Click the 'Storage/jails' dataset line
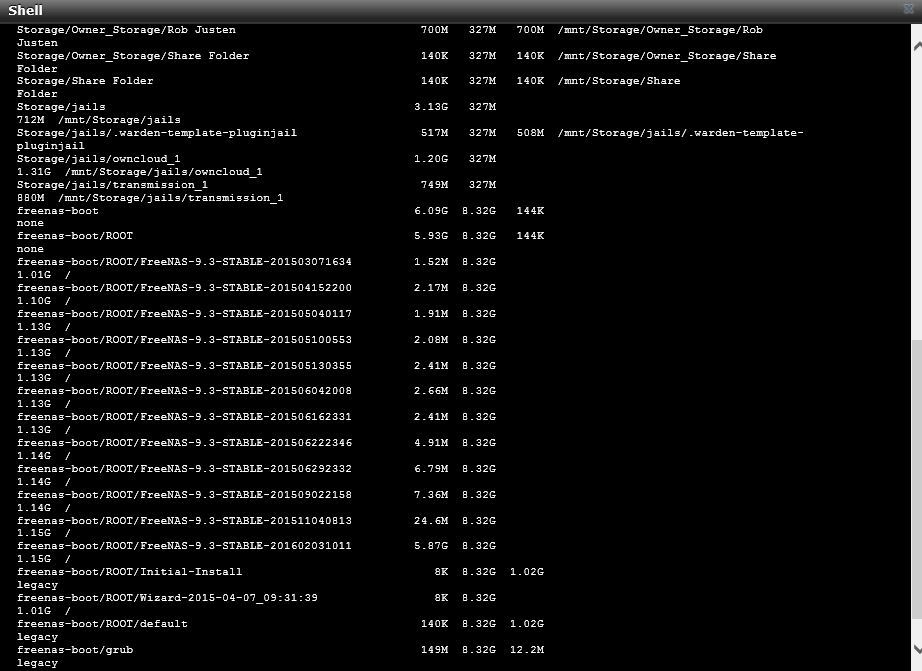Image resolution: width=922 pixels, height=671 pixels. point(61,107)
